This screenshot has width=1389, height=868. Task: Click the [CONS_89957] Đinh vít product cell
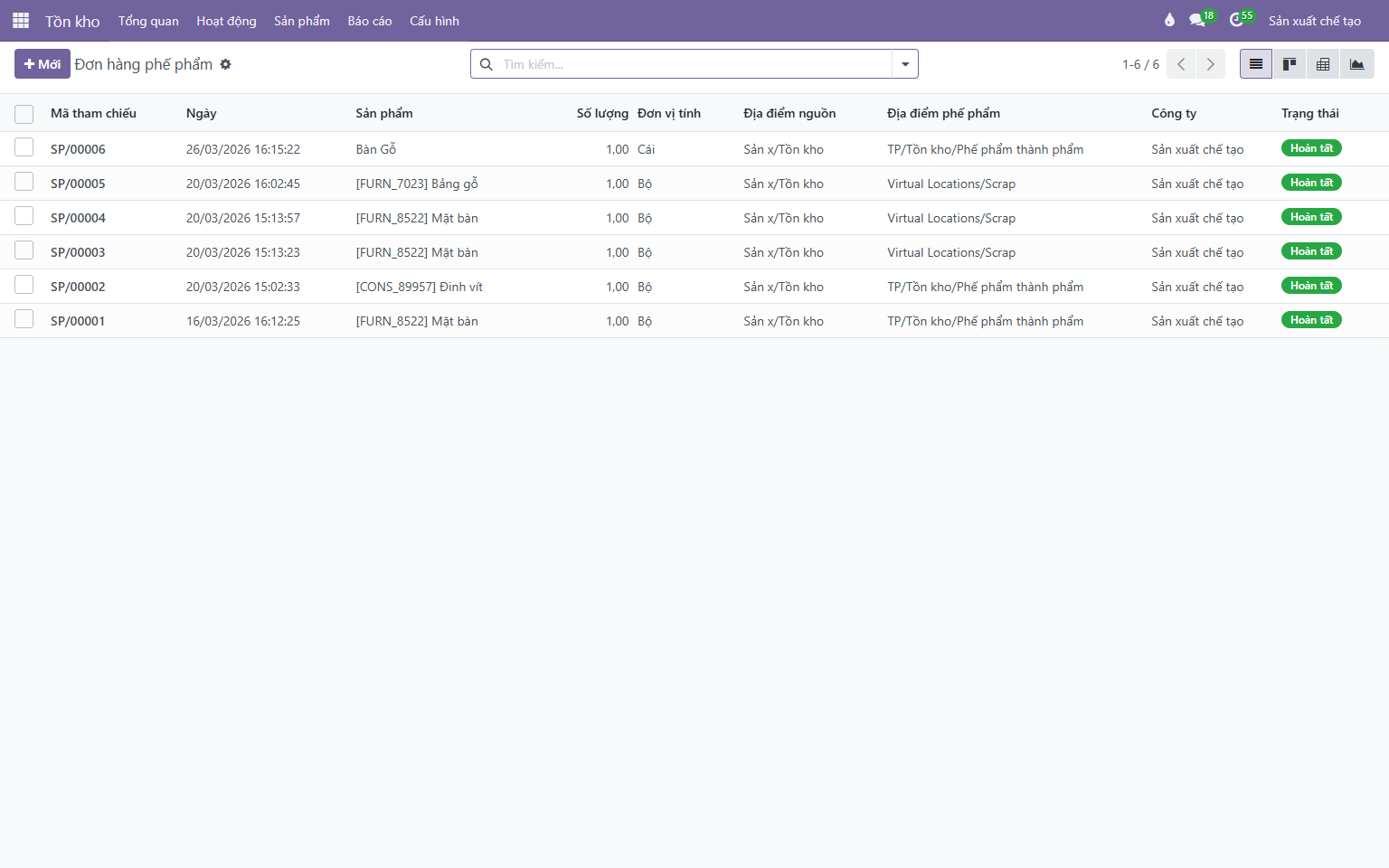pyautogui.click(x=420, y=287)
